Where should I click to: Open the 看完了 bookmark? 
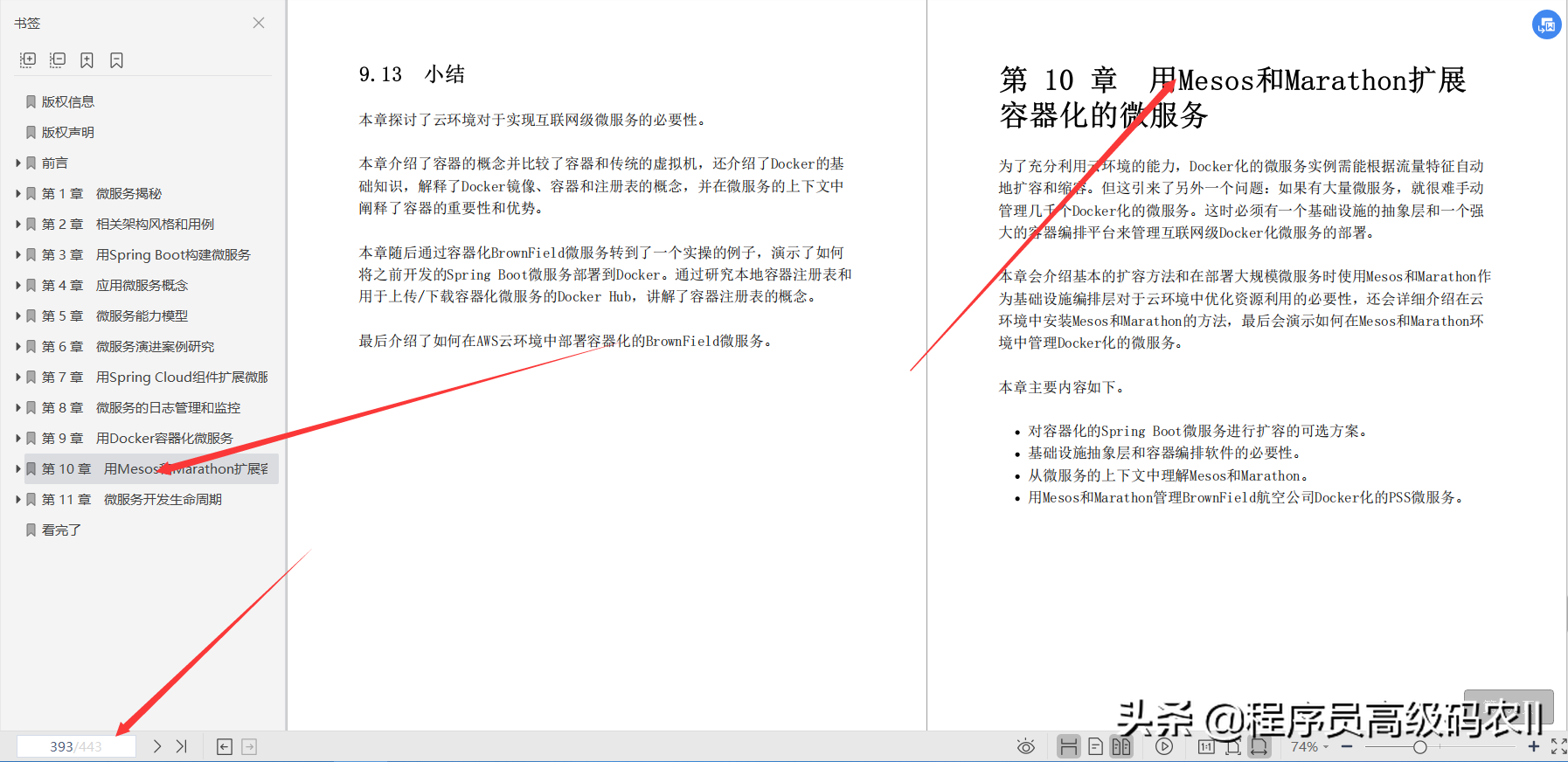tap(61, 530)
